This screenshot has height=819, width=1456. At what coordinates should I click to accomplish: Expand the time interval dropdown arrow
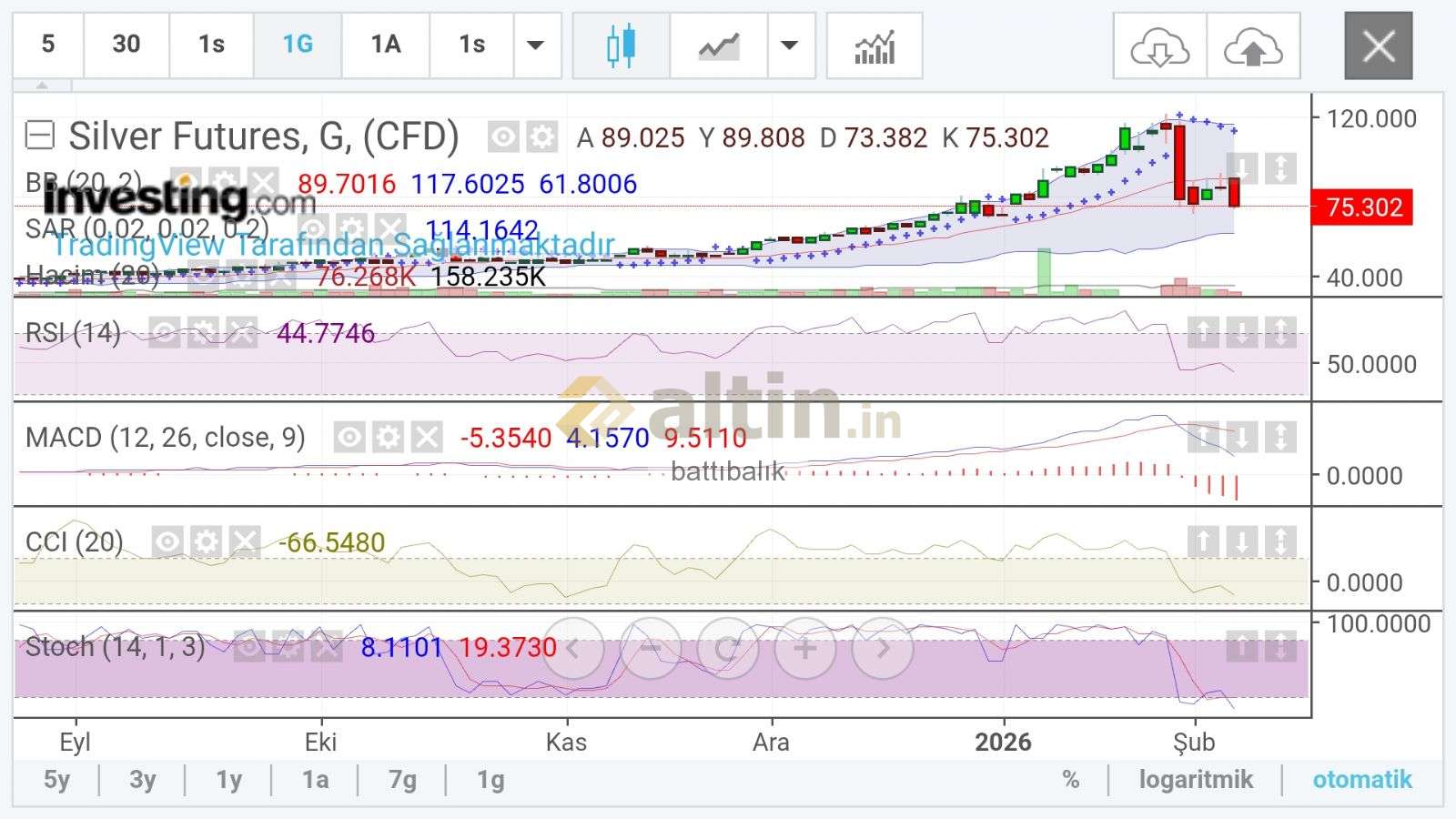point(536,45)
